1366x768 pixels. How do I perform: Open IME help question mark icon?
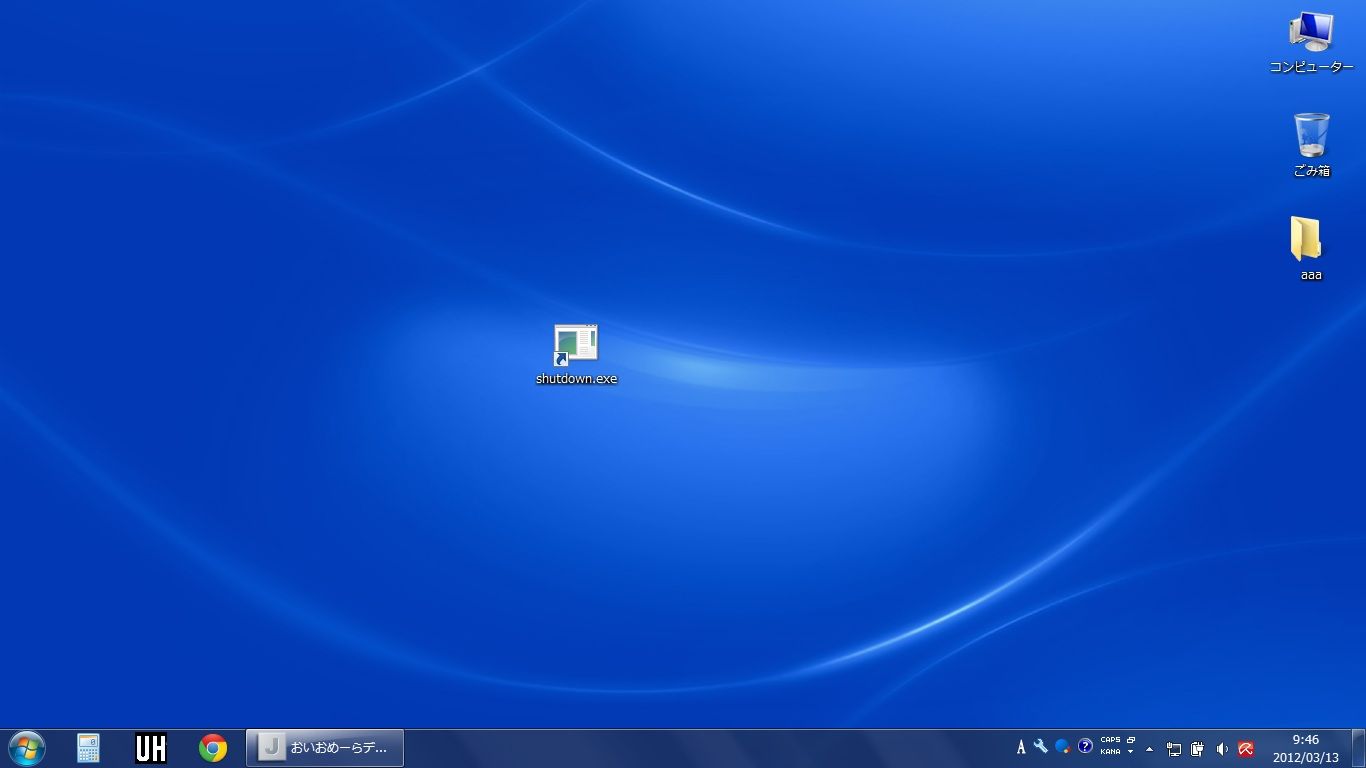point(1085,747)
